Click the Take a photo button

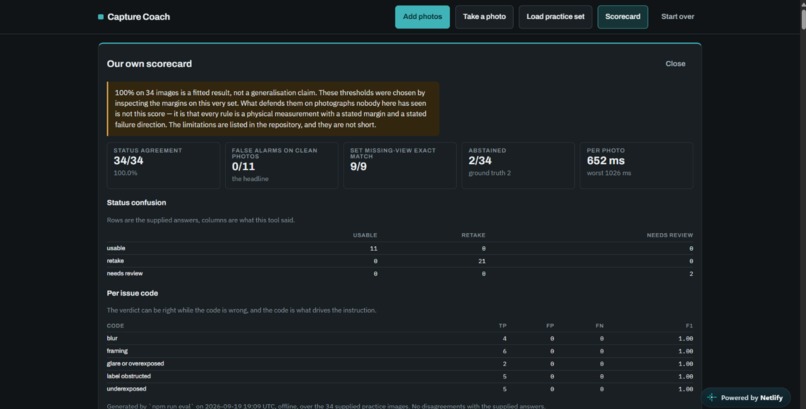pyautogui.click(x=484, y=17)
